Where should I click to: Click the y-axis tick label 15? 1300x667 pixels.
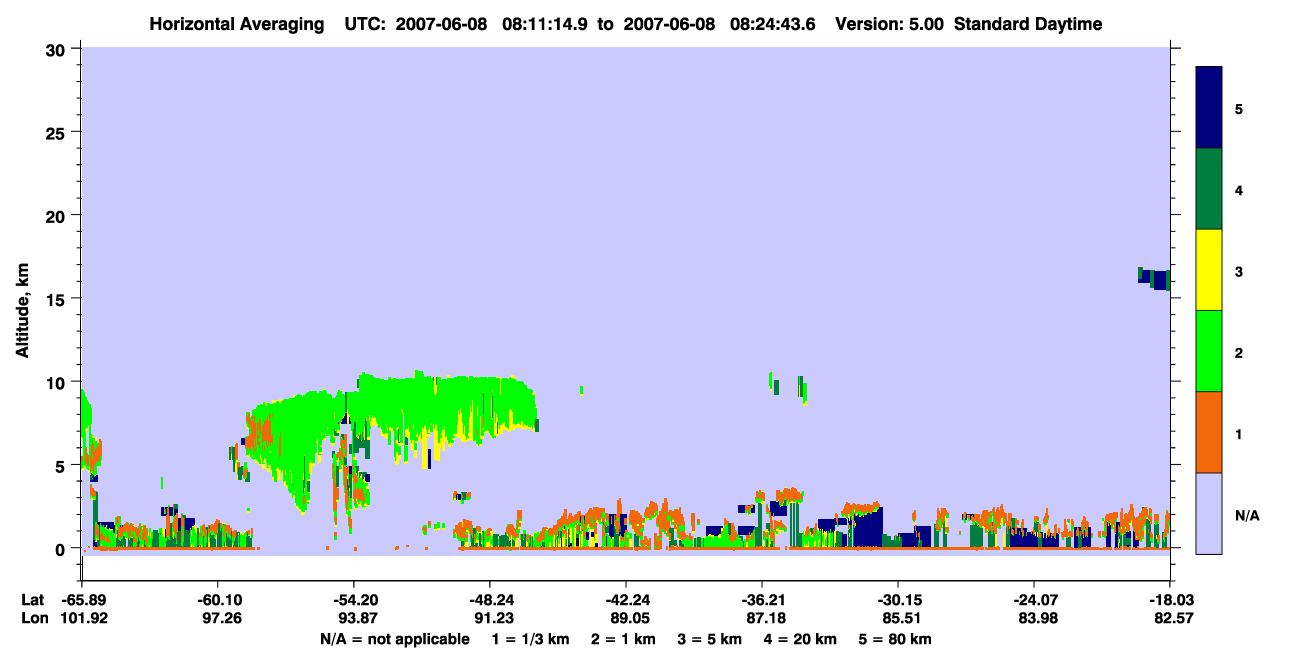click(x=58, y=299)
